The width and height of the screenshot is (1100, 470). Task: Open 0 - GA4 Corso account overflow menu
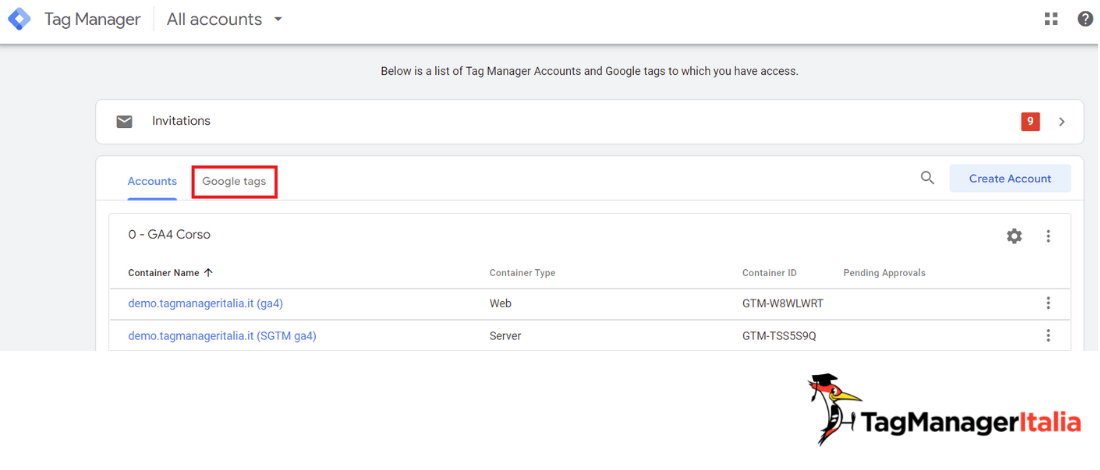coord(1048,236)
